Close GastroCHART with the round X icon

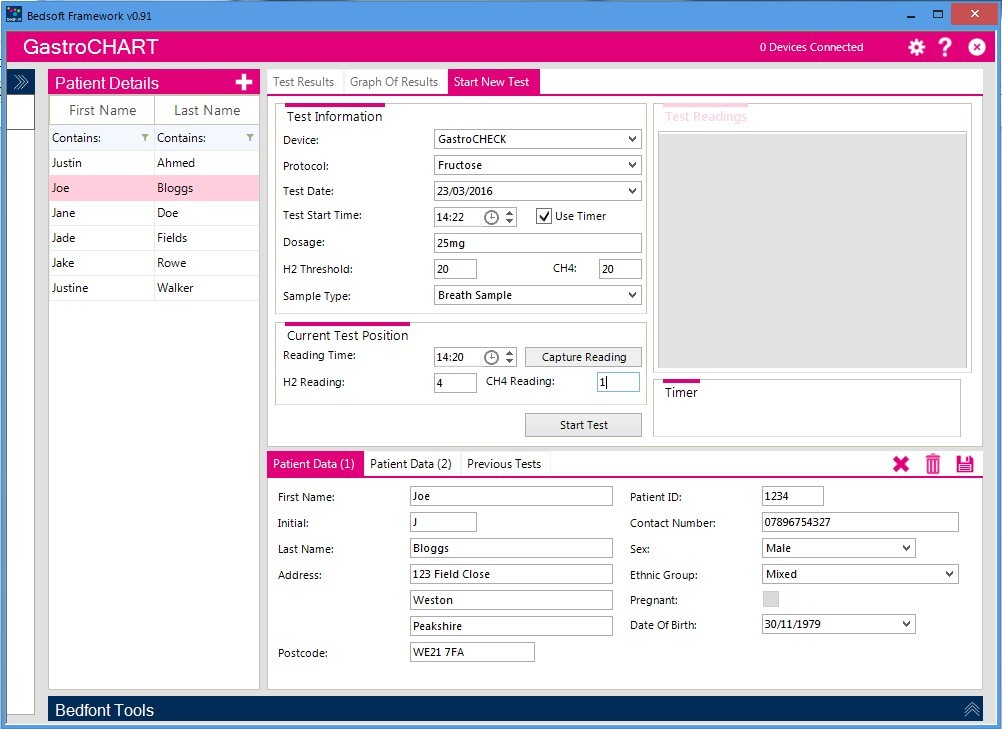976,47
